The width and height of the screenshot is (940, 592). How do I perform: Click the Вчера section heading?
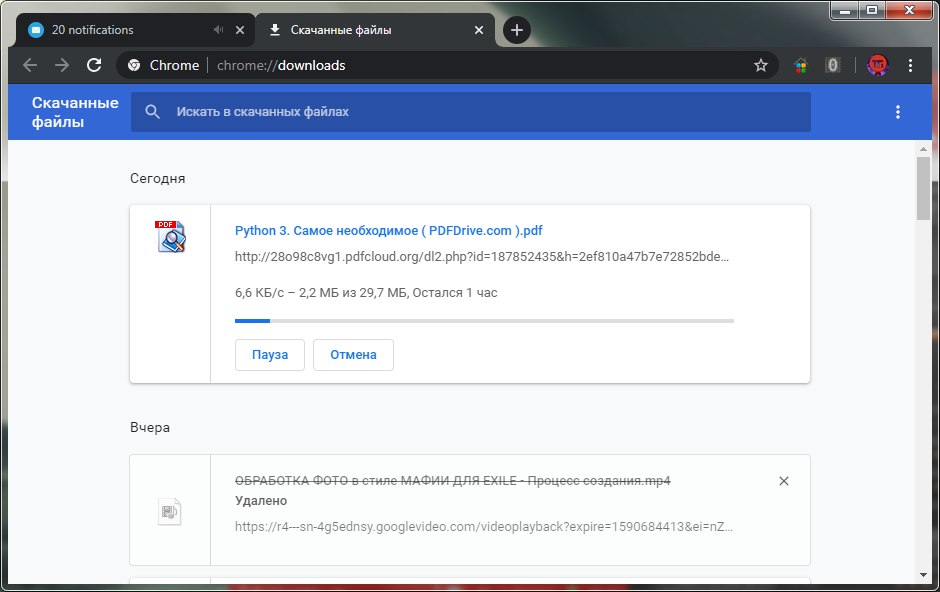(150, 428)
